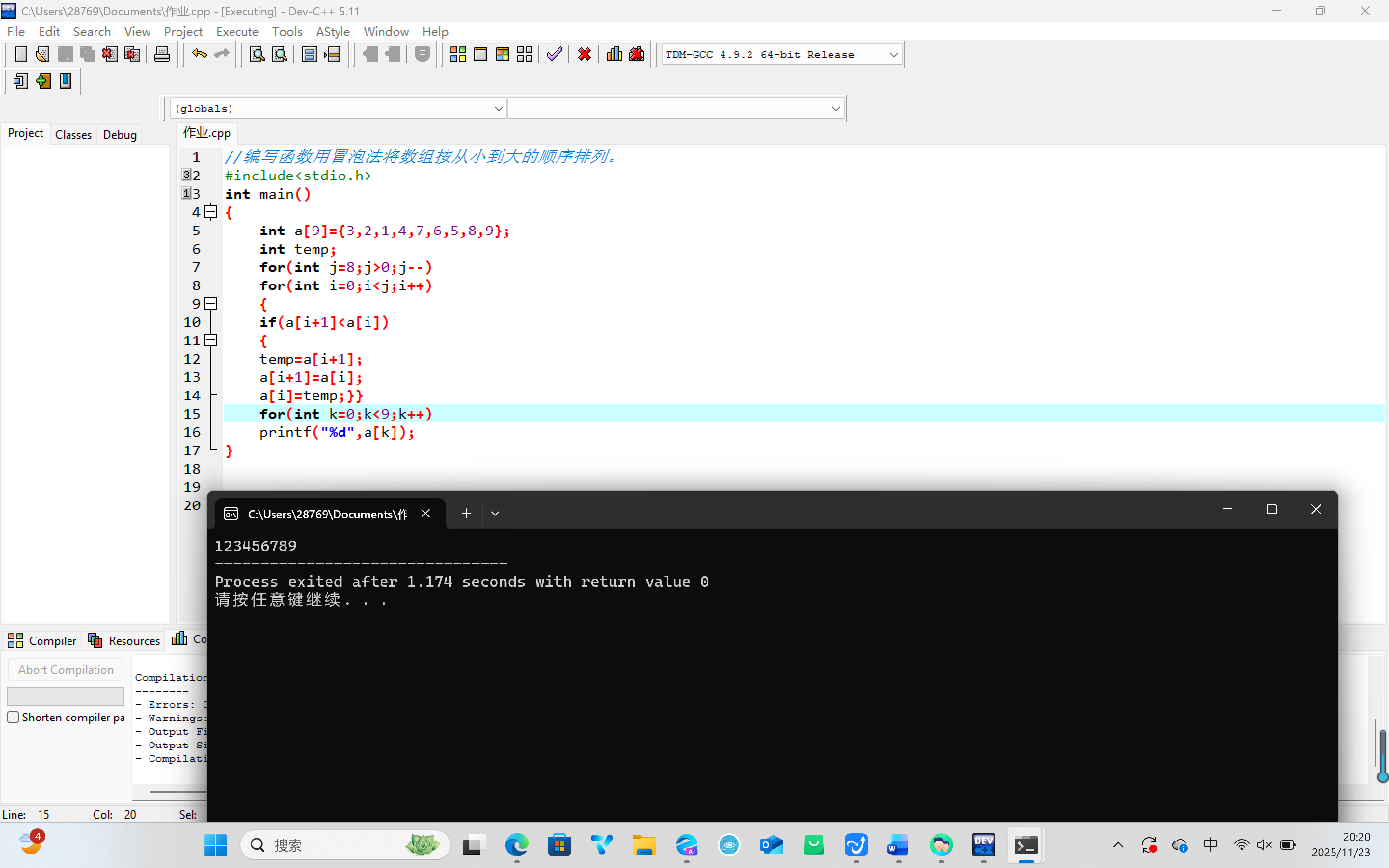Open the TDM-GCC compiler set dropdown
This screenshot has height=868, width=1389.
pyautogui.click(x=893, y=55)
